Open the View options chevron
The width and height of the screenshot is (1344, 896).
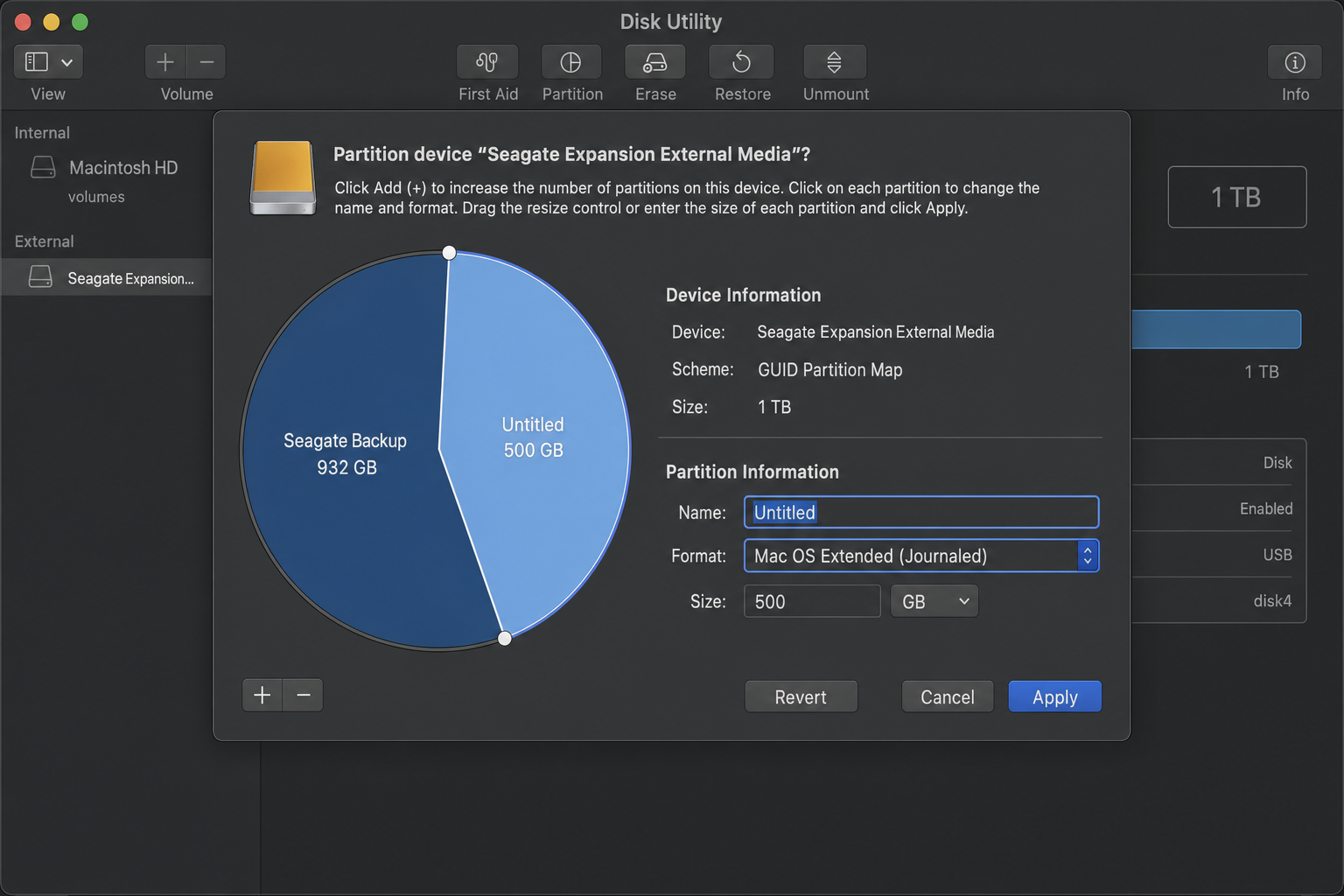coord(66,62)
